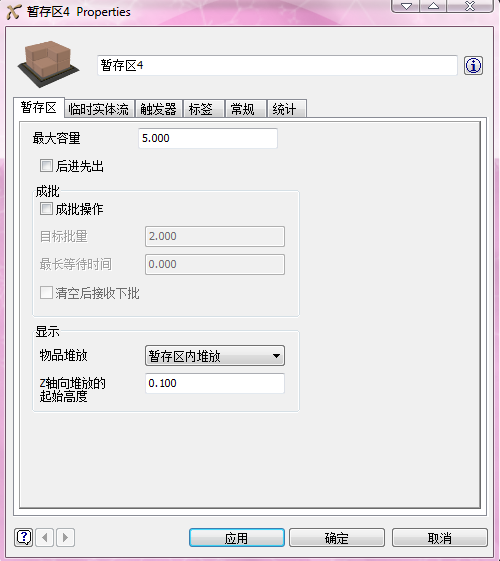Screen dimensions: 500x561
Task: Enable the 后进先出 checkbox
Action: 46,166
